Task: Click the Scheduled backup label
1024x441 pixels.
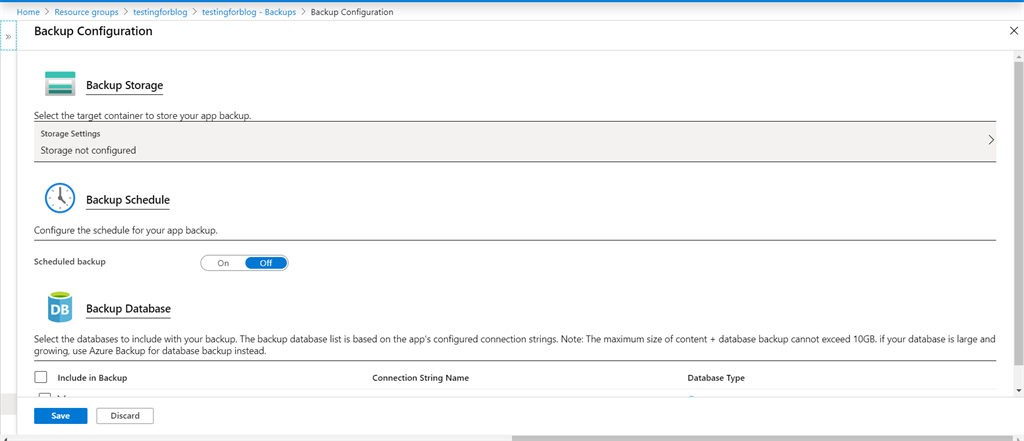Action: 70,261
